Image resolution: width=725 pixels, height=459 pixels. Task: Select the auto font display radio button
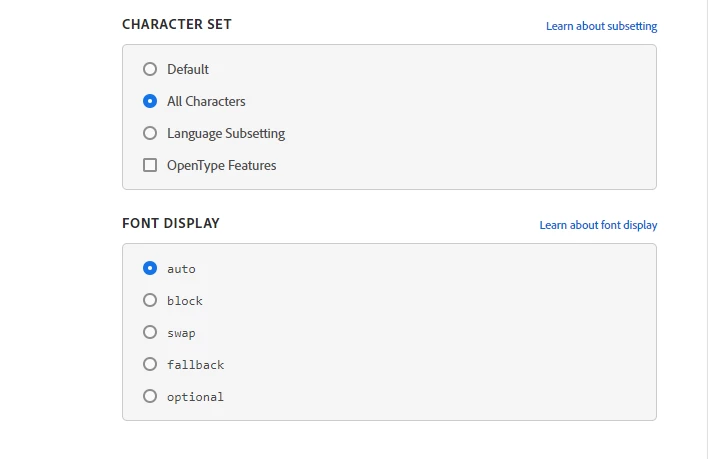[x=150, y=268]
